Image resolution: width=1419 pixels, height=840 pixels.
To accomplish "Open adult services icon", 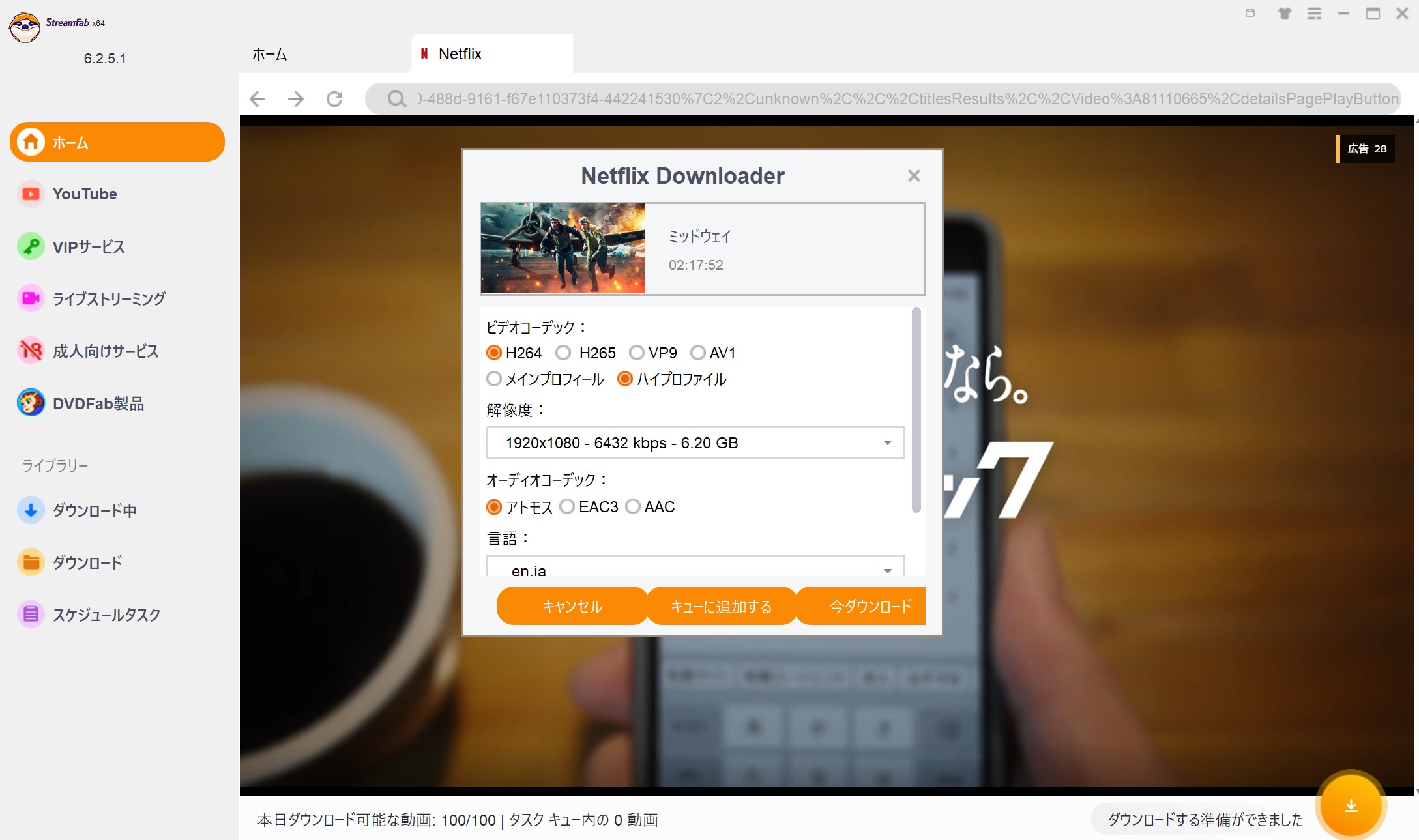I will pos(31,351).
